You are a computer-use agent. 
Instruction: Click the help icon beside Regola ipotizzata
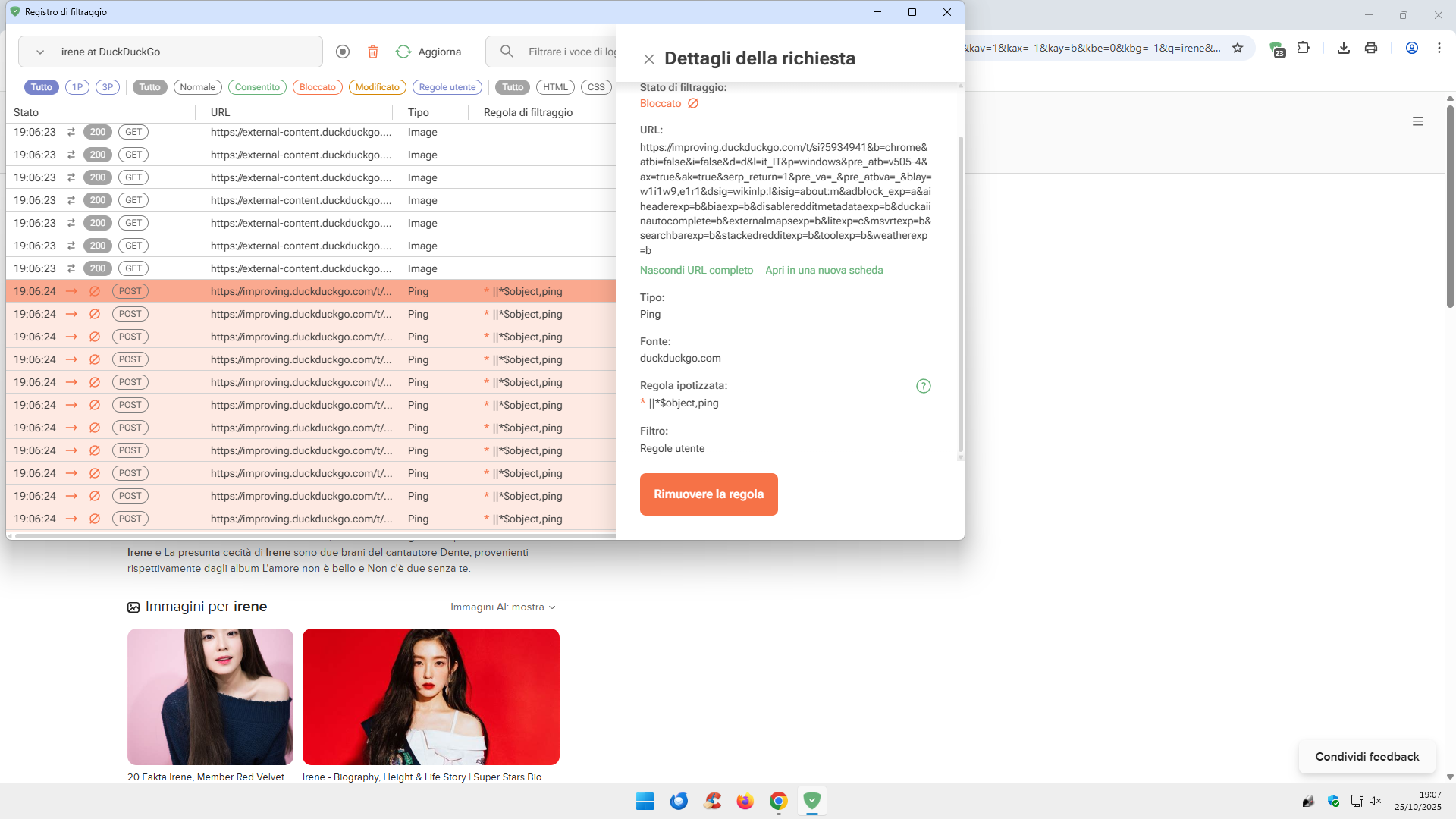pyautogui.click(x=923, y=386)
